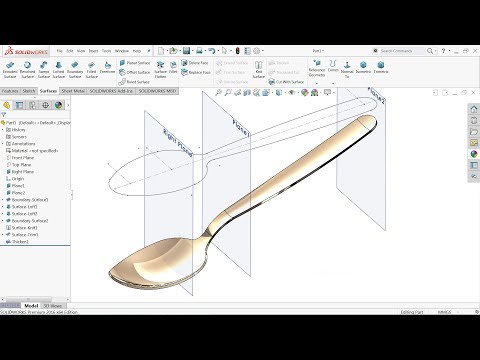Select the Lofted Surface tool
480x360 pixels.
coord(58,69)
